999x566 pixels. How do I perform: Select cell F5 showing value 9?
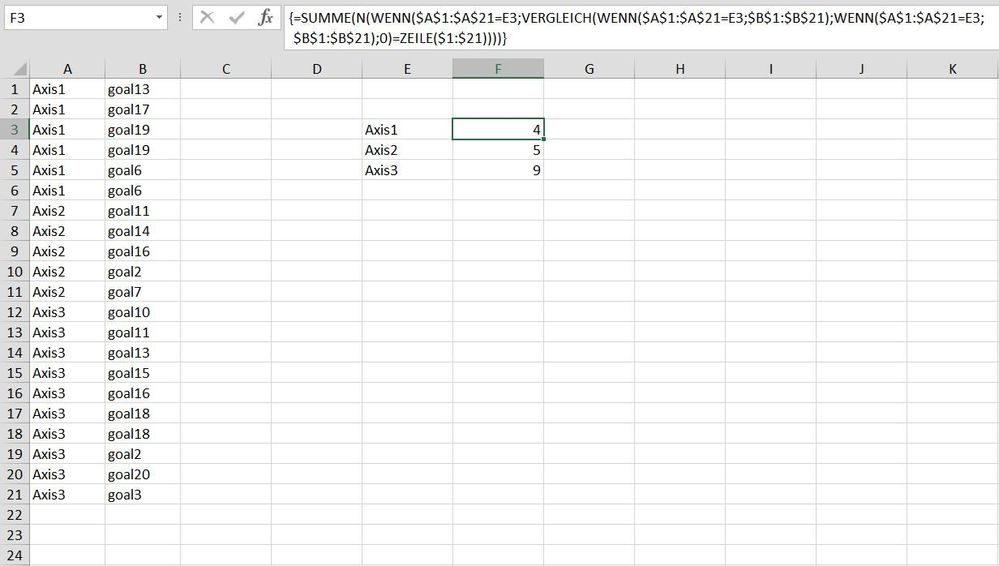coord(498,170)
